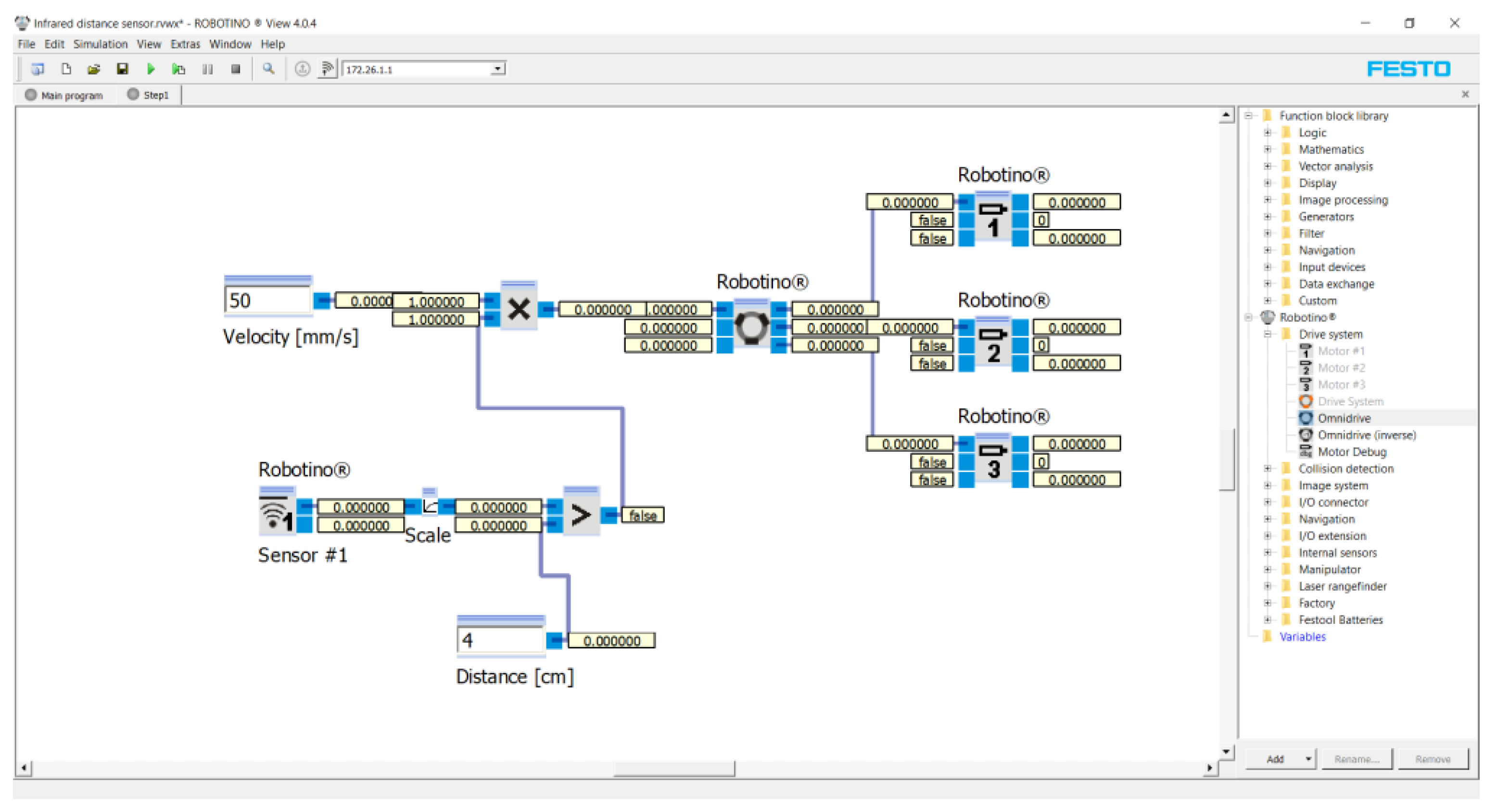
Task: Open a project with folder icon
Action: 94,69
